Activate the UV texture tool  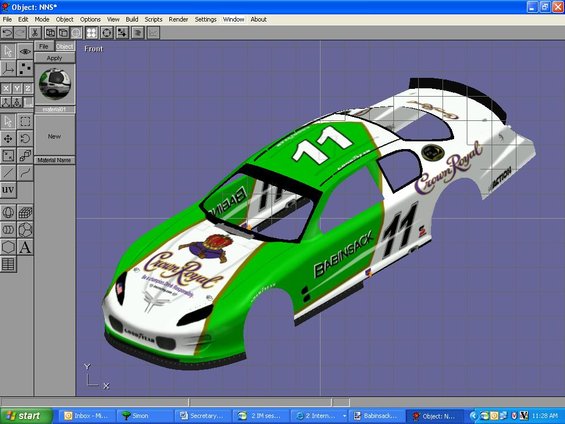point(8,190)
